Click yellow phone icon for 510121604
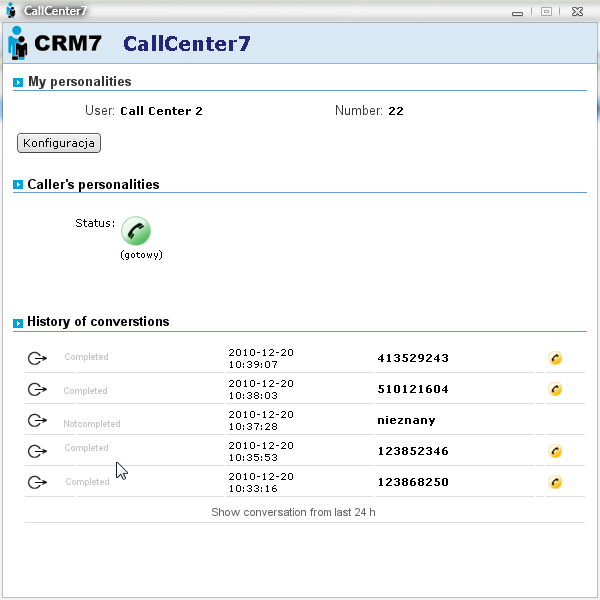The width and height of the screenshot is (600, 600). click(555, 389)
